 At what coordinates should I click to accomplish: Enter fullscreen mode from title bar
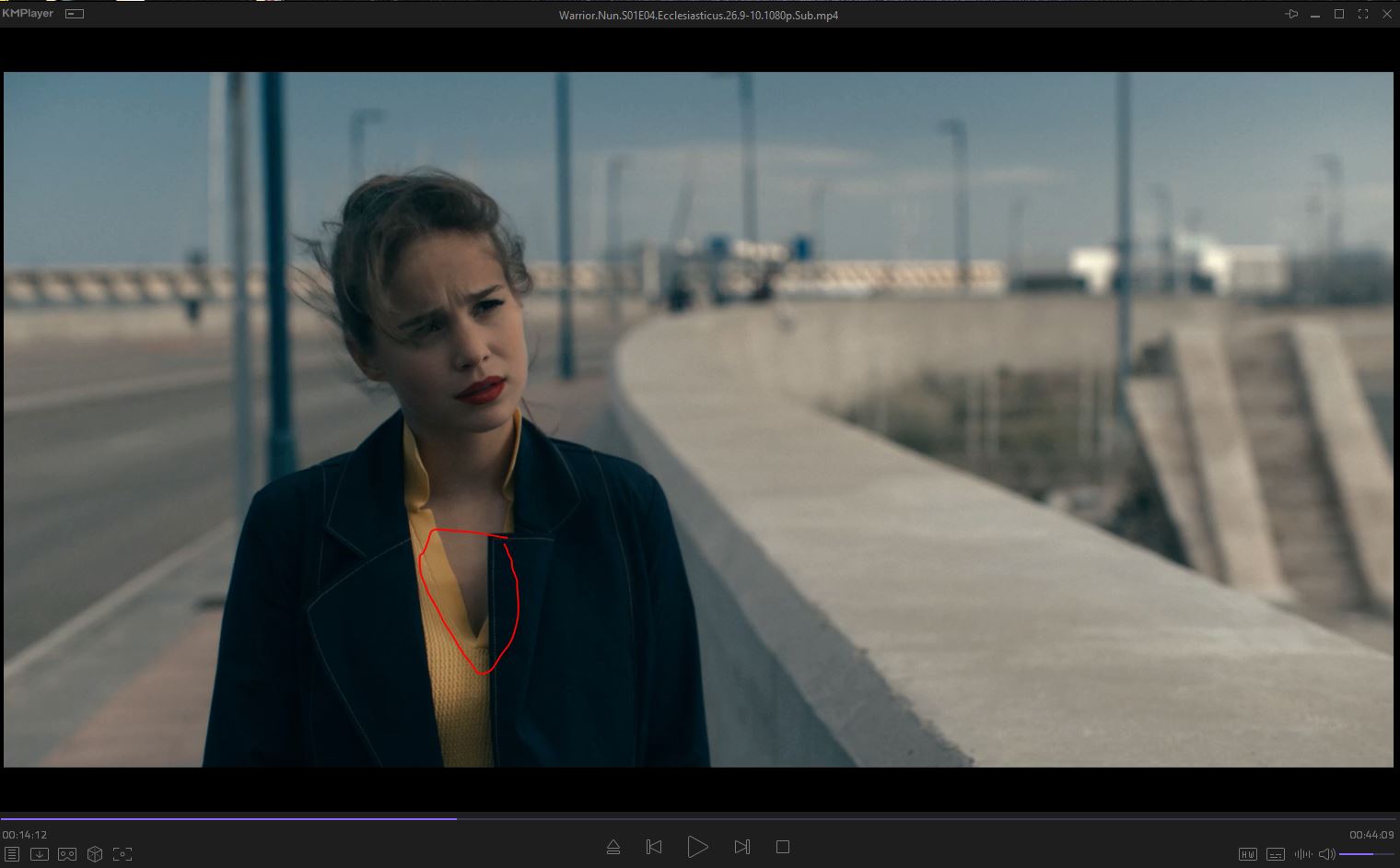(1362, 14)
